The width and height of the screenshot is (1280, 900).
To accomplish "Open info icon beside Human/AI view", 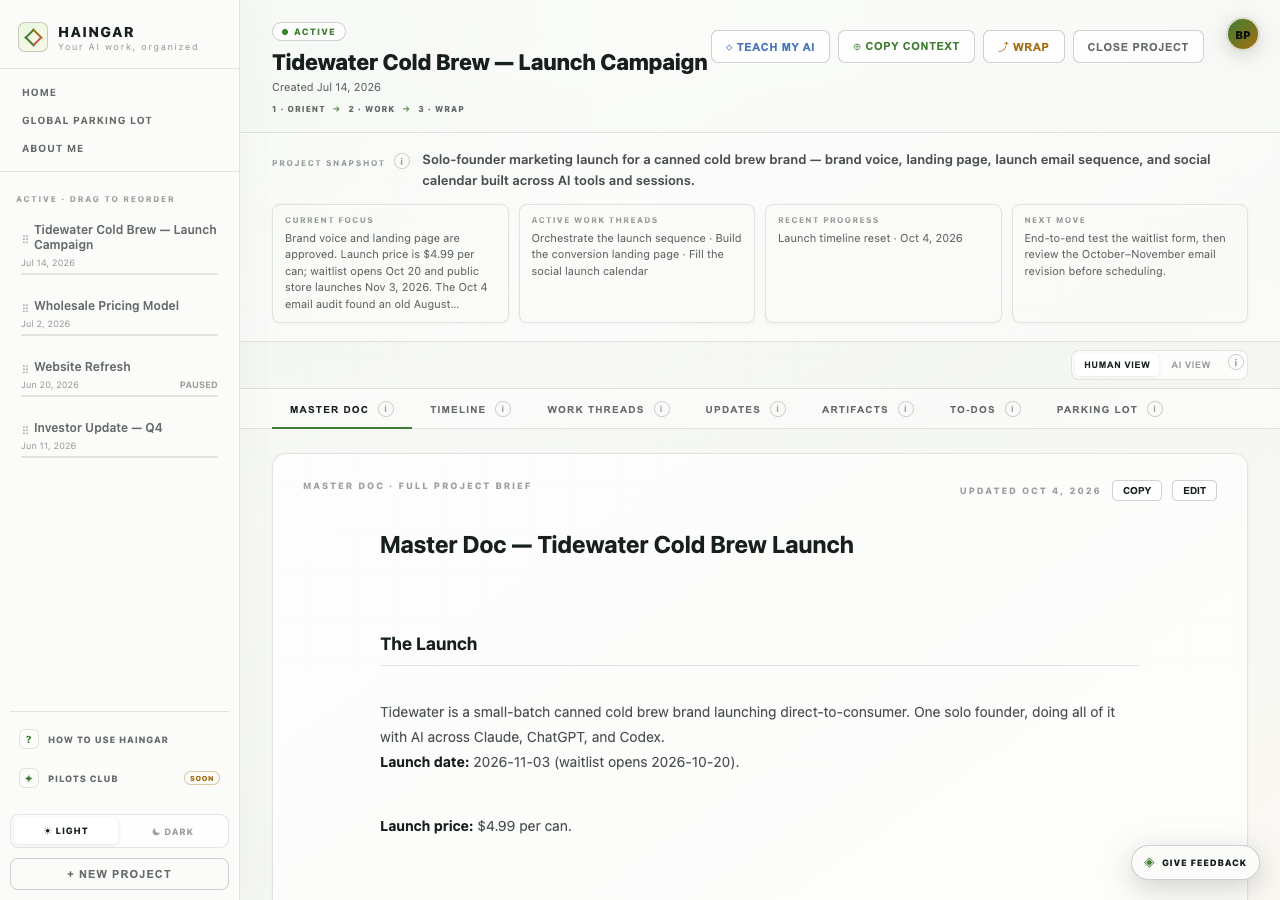I will coord(1236,363).
